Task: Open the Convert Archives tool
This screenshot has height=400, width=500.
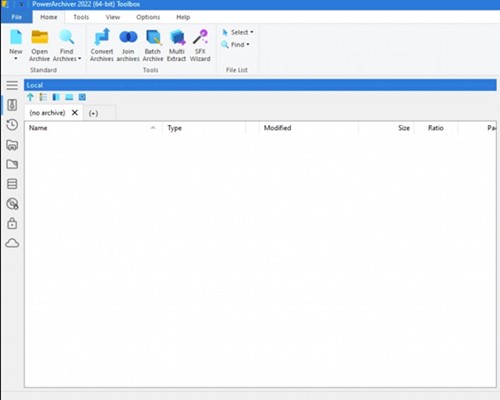Action: point(102,45)
